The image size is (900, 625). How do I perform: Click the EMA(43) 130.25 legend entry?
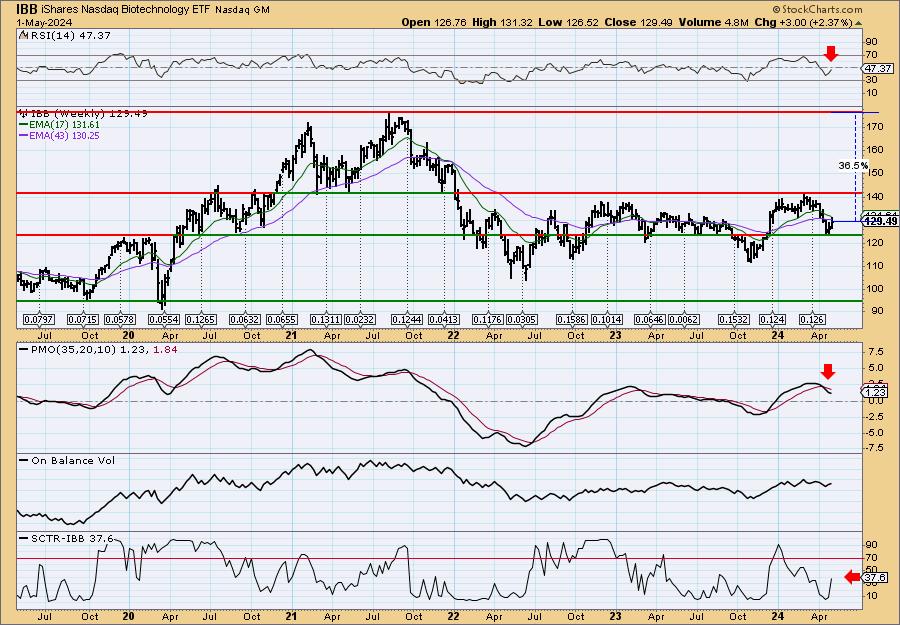(60, 135)
